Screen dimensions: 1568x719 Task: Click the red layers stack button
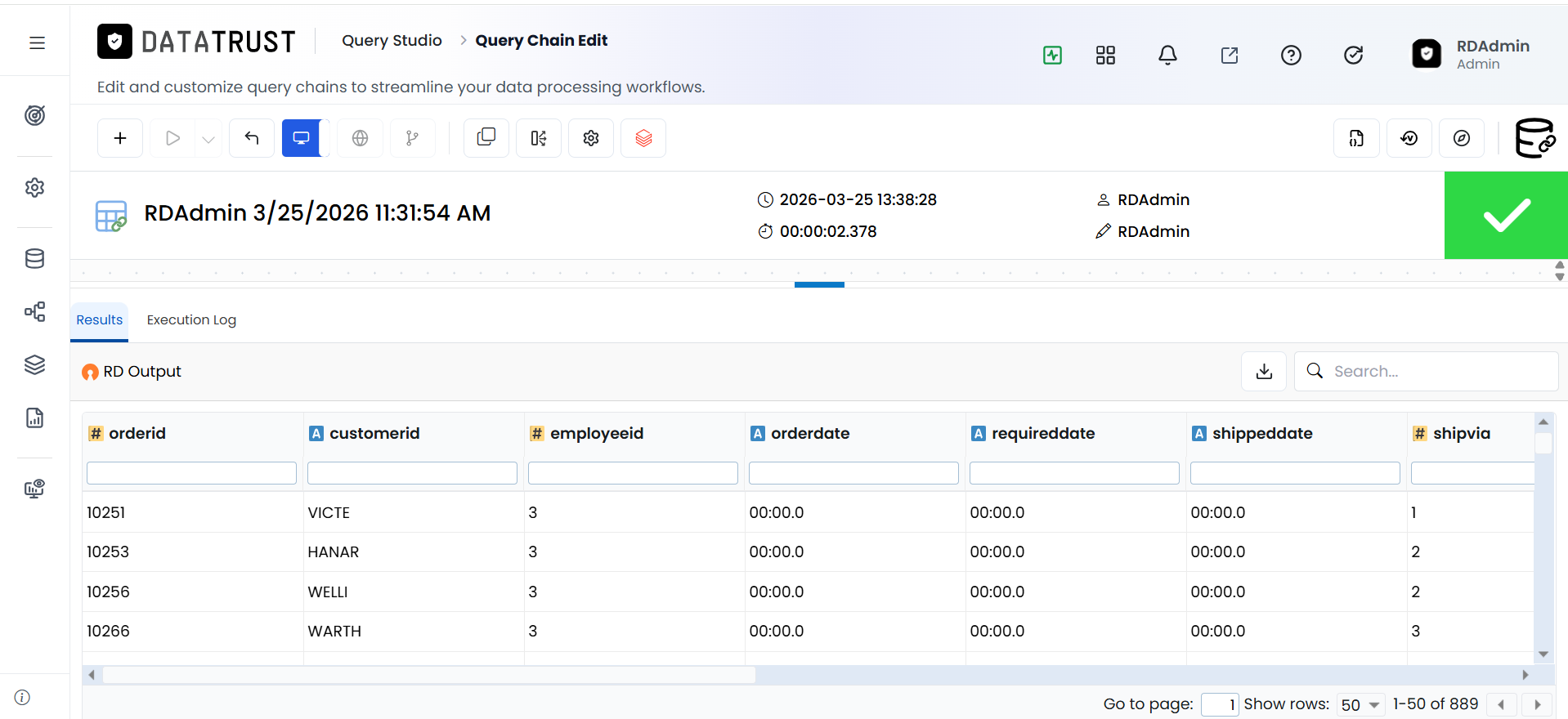pyautogui.click(x=643, y=138)
